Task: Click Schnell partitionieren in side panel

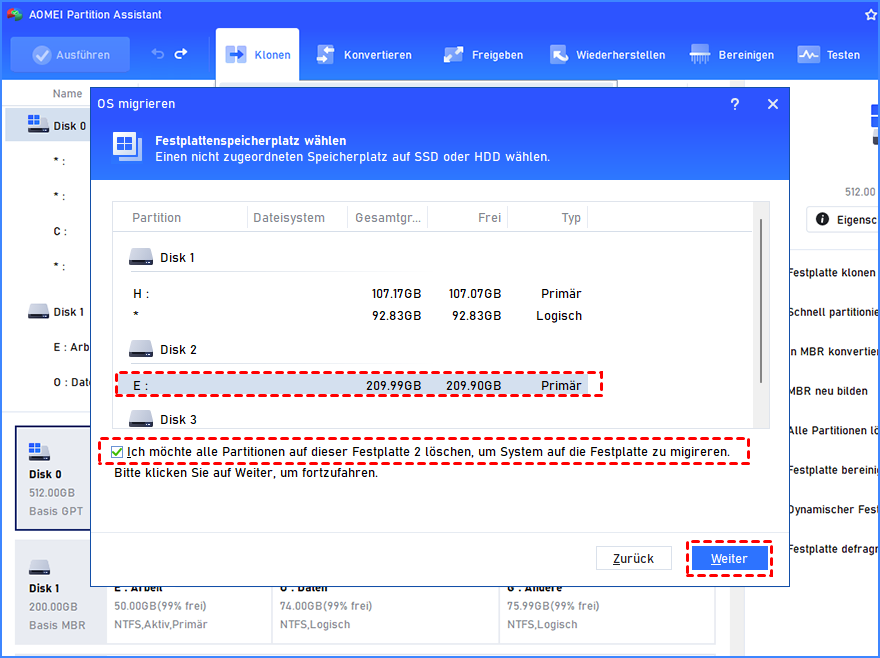Action: click(x=833, y=312)
